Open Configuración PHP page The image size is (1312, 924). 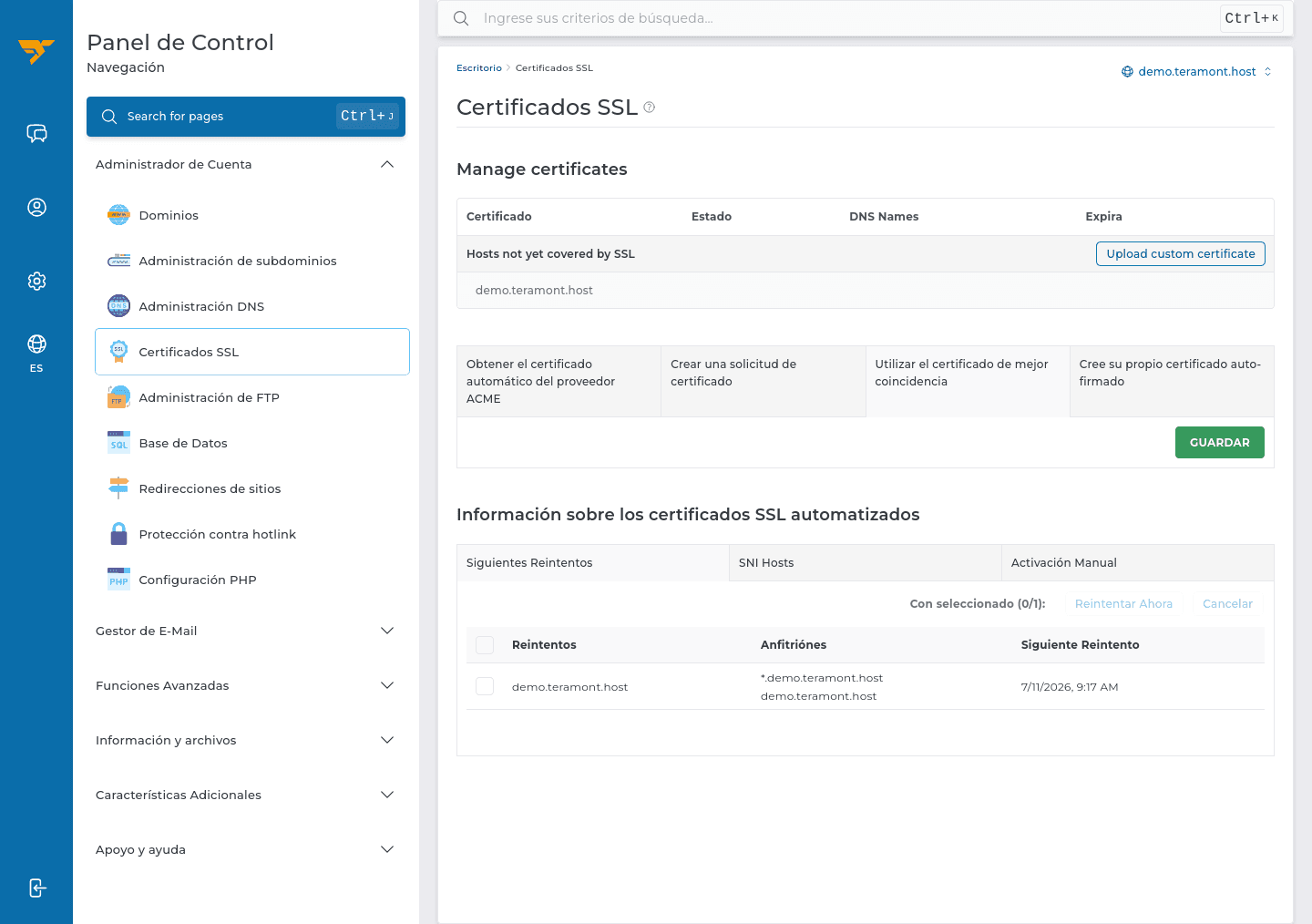tap(252, 580)
